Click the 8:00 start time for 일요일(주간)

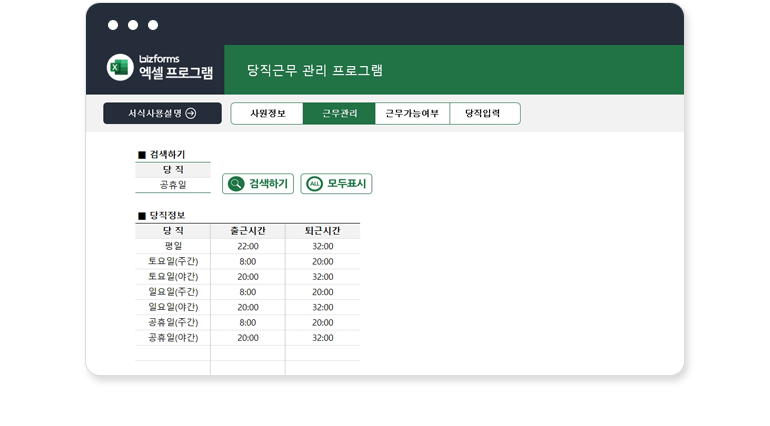[248, 292]
